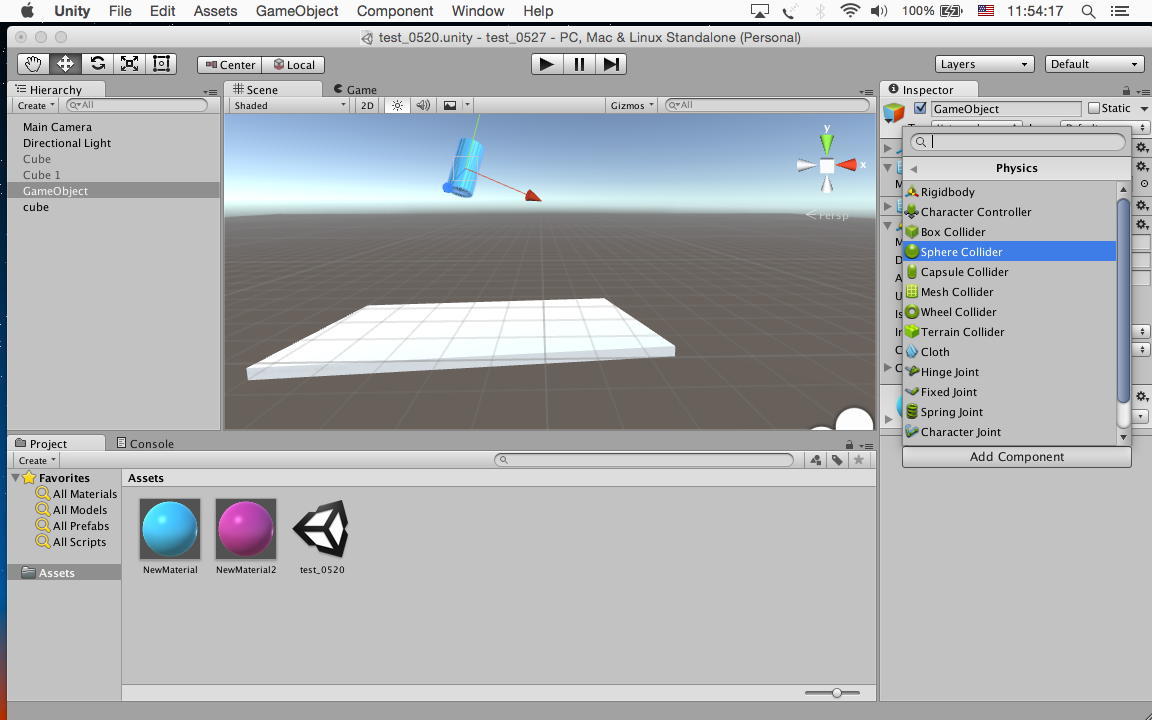
Task: Open the Component menu
Action: [395, 11]
